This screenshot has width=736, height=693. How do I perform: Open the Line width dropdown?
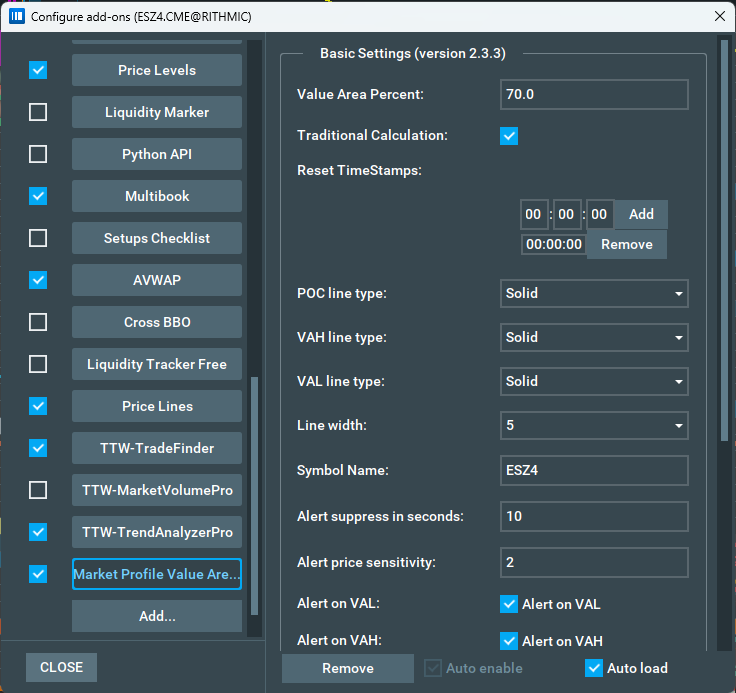pos(594,425)
